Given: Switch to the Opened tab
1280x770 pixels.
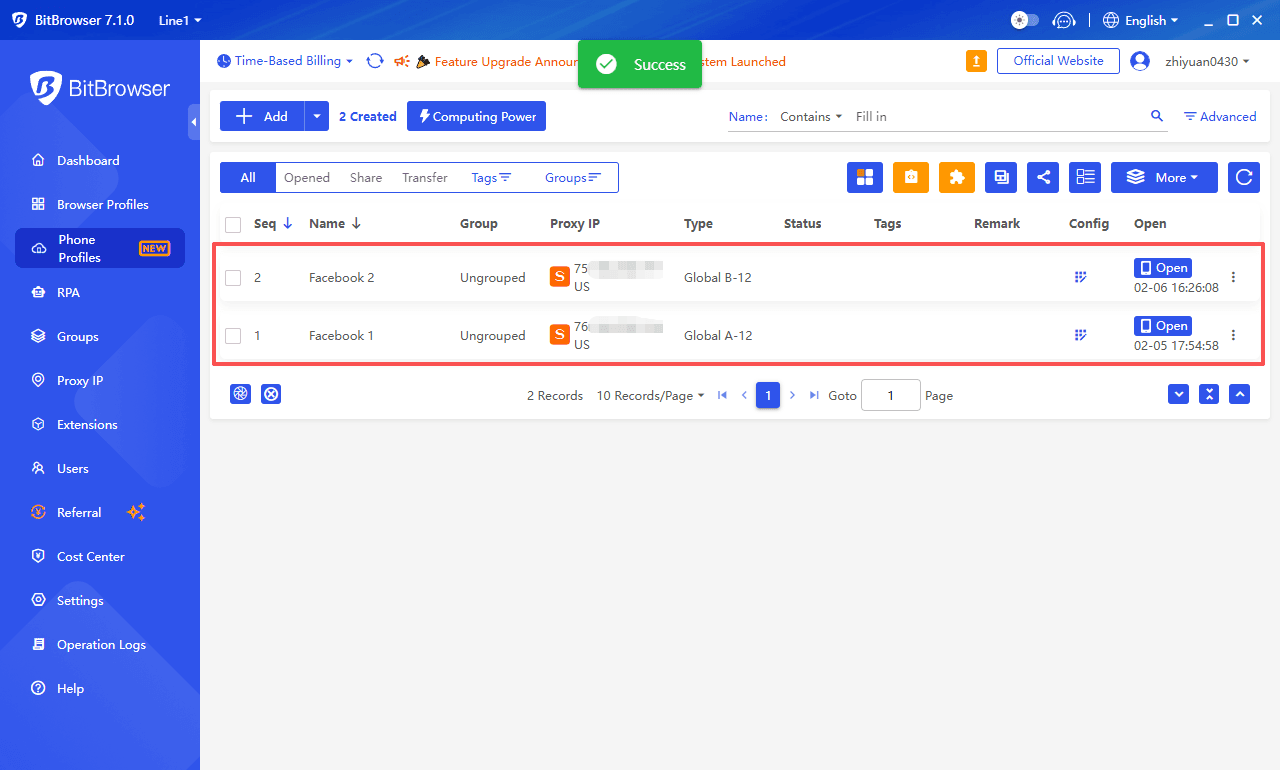Looking at the screenshot, I should pyautogui.click(x=307, y=177).
